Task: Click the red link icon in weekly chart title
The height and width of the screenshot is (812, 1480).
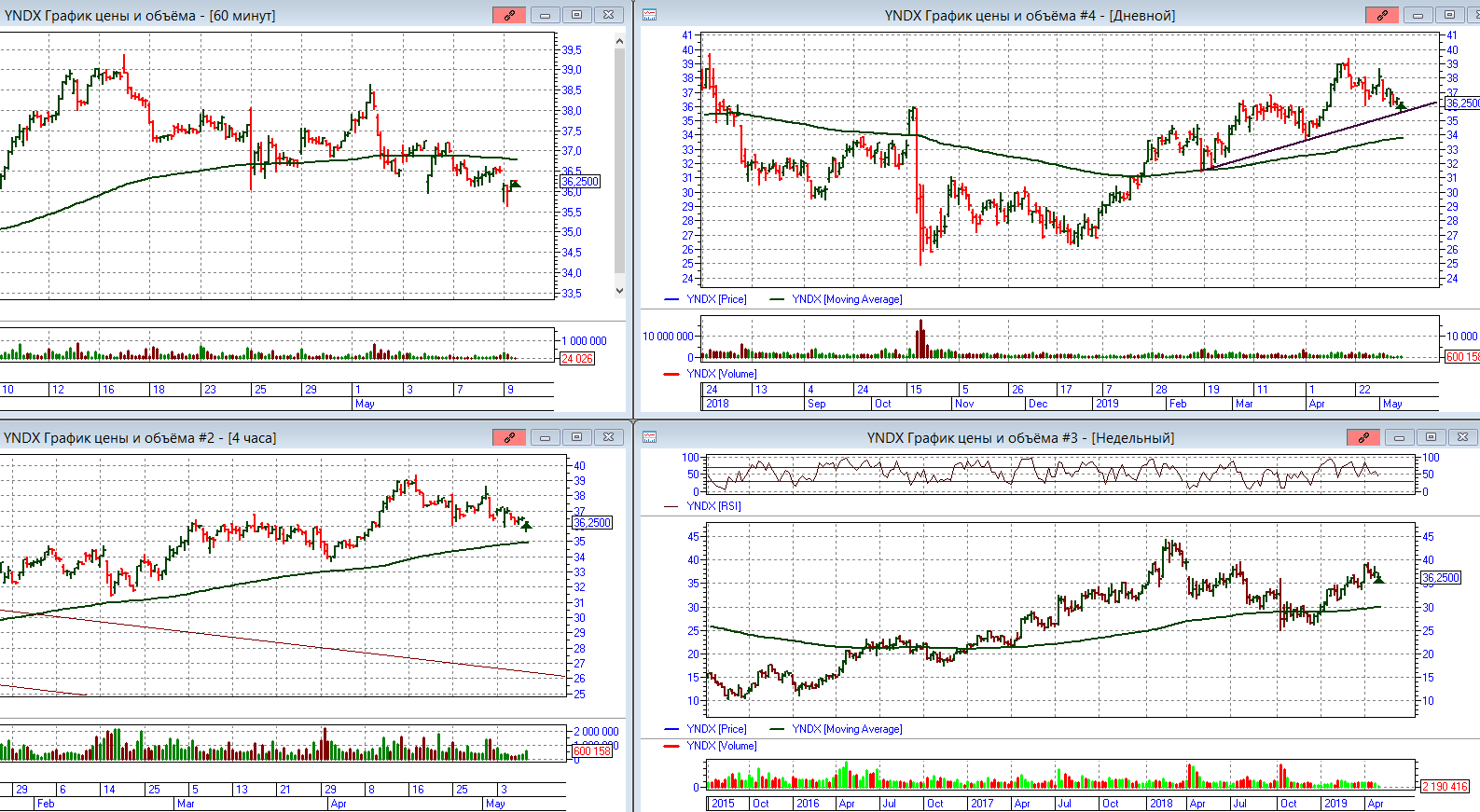Action: [x=1363, y=437]
